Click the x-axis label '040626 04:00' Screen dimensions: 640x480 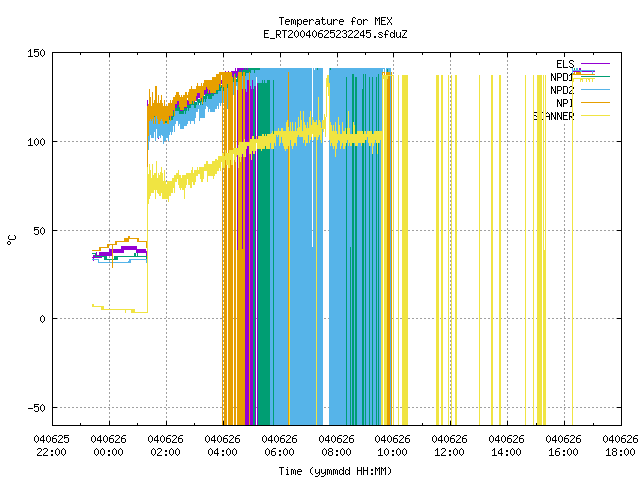[x=223, y=446]
